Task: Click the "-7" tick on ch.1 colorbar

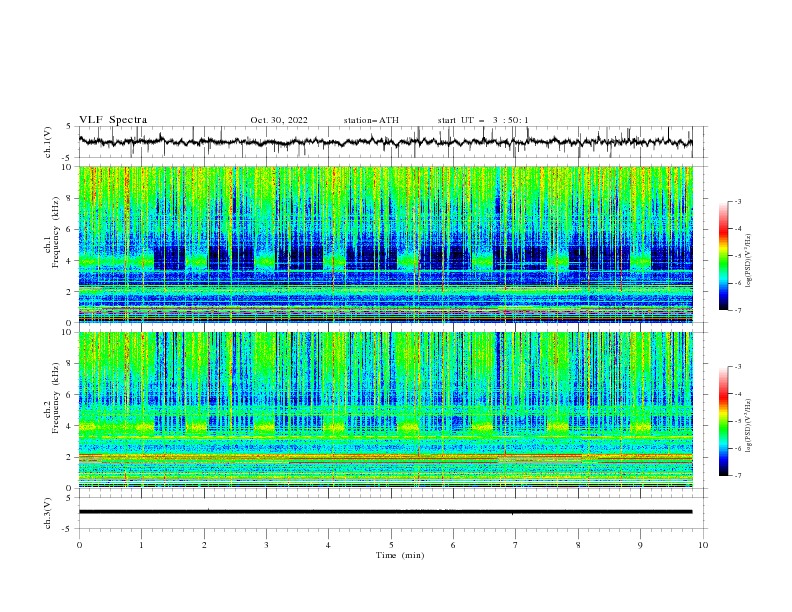Action: [737, 310]
